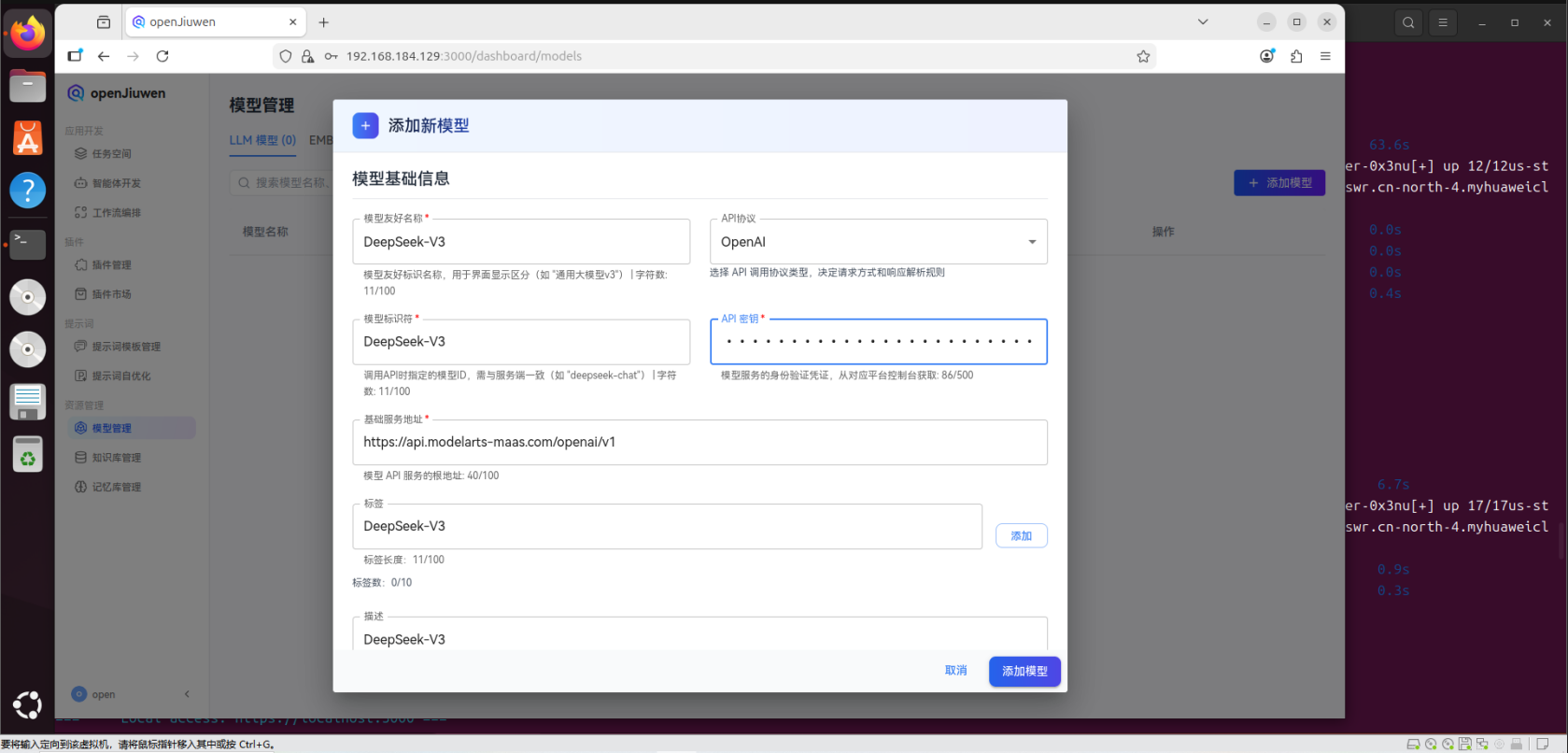Go back using Firefox back arrow
The image size is (1568, 753).
pyautogui.click(x=104, y=56)
